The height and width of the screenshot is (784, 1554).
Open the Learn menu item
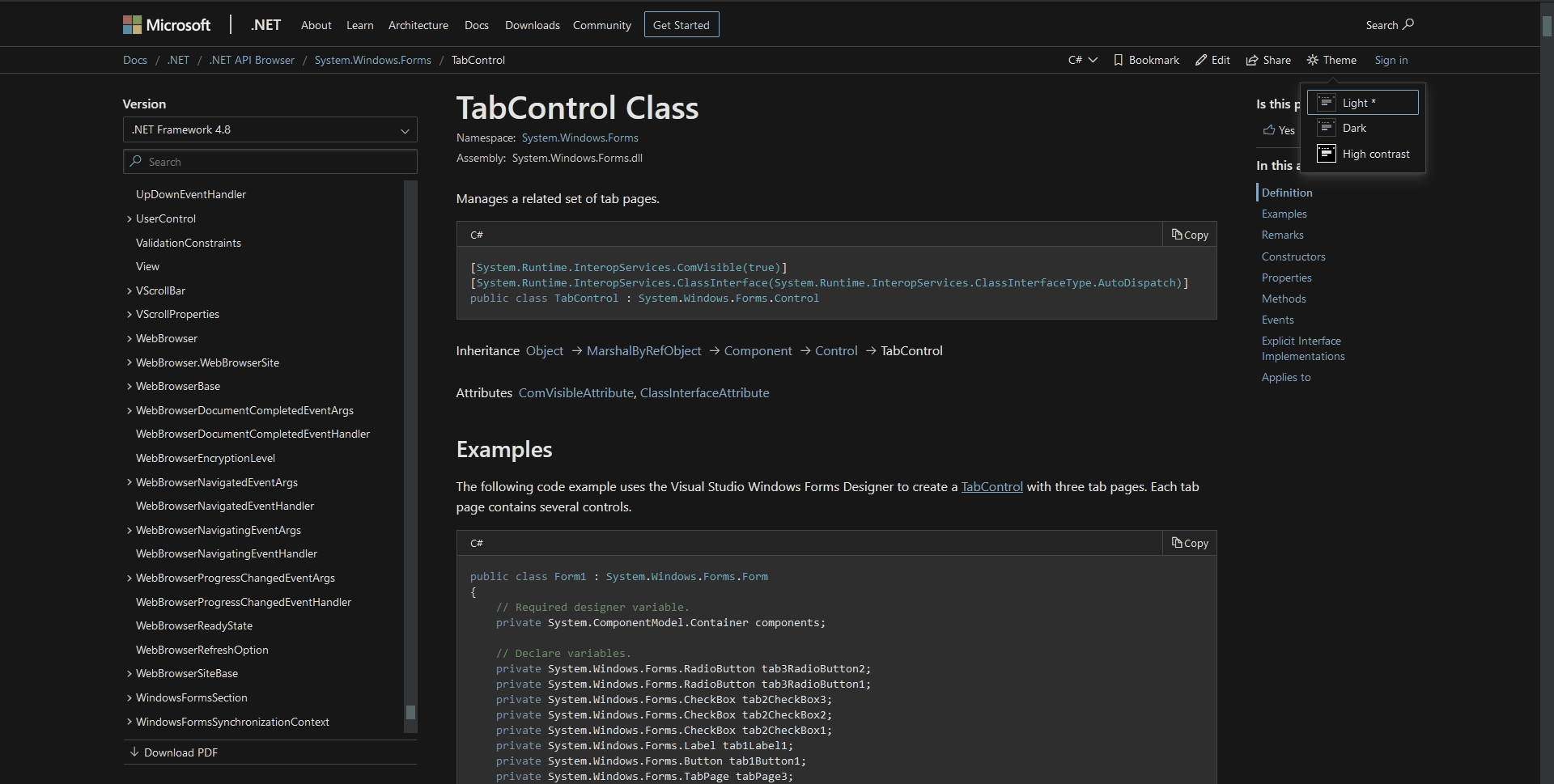click(x=360, y=25)
